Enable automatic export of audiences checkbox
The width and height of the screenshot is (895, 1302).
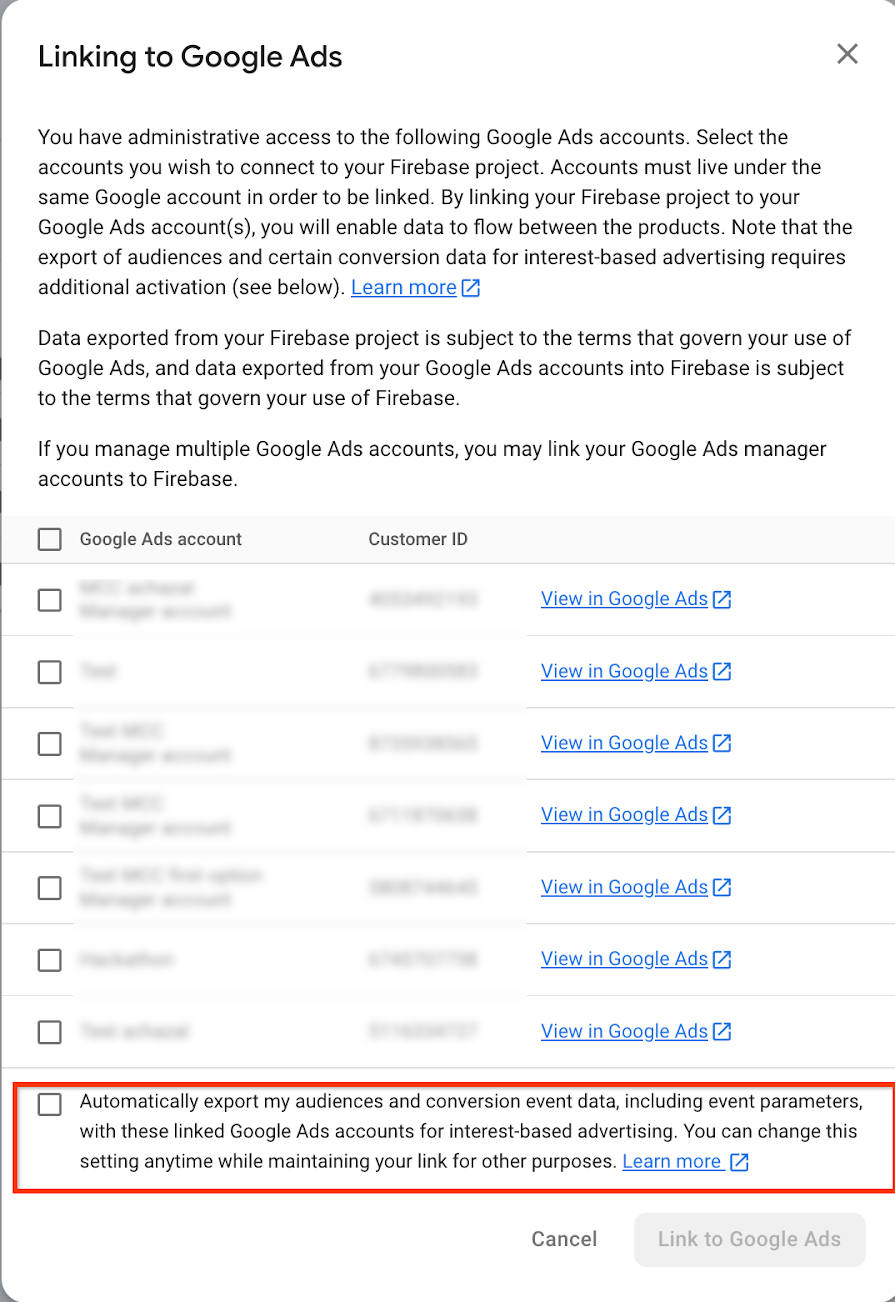tap(49, 1104)
